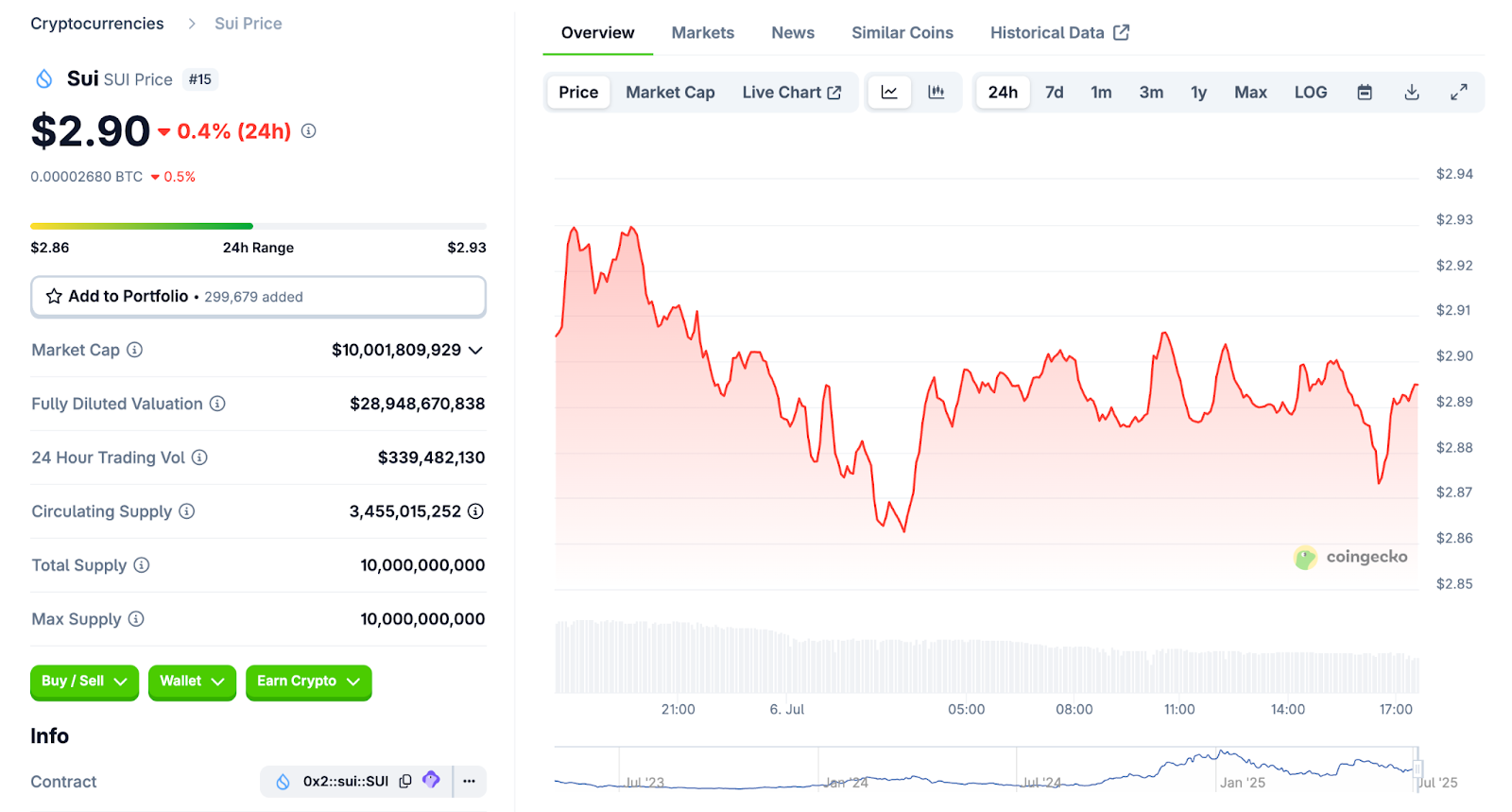Click the $339,482,130 trading volume value
This screenshot has width=1512, height=812.
432,458
